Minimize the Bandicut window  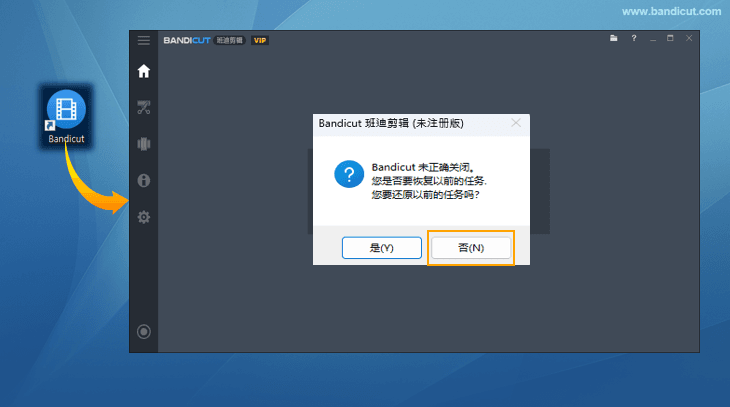coord(653,38)
